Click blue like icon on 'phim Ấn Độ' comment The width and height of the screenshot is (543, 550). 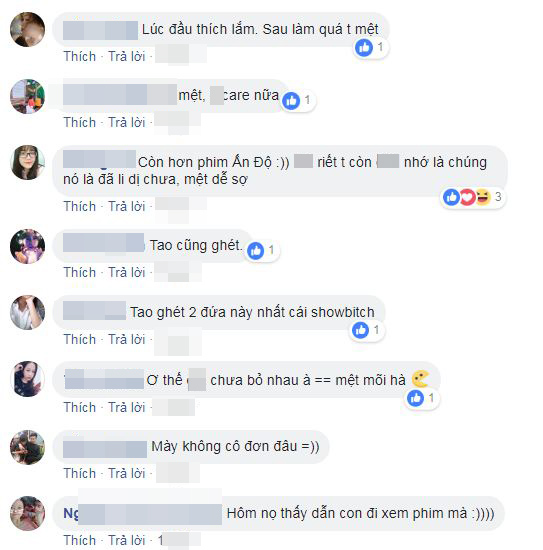pyautogui.click(x=451, y=197)
